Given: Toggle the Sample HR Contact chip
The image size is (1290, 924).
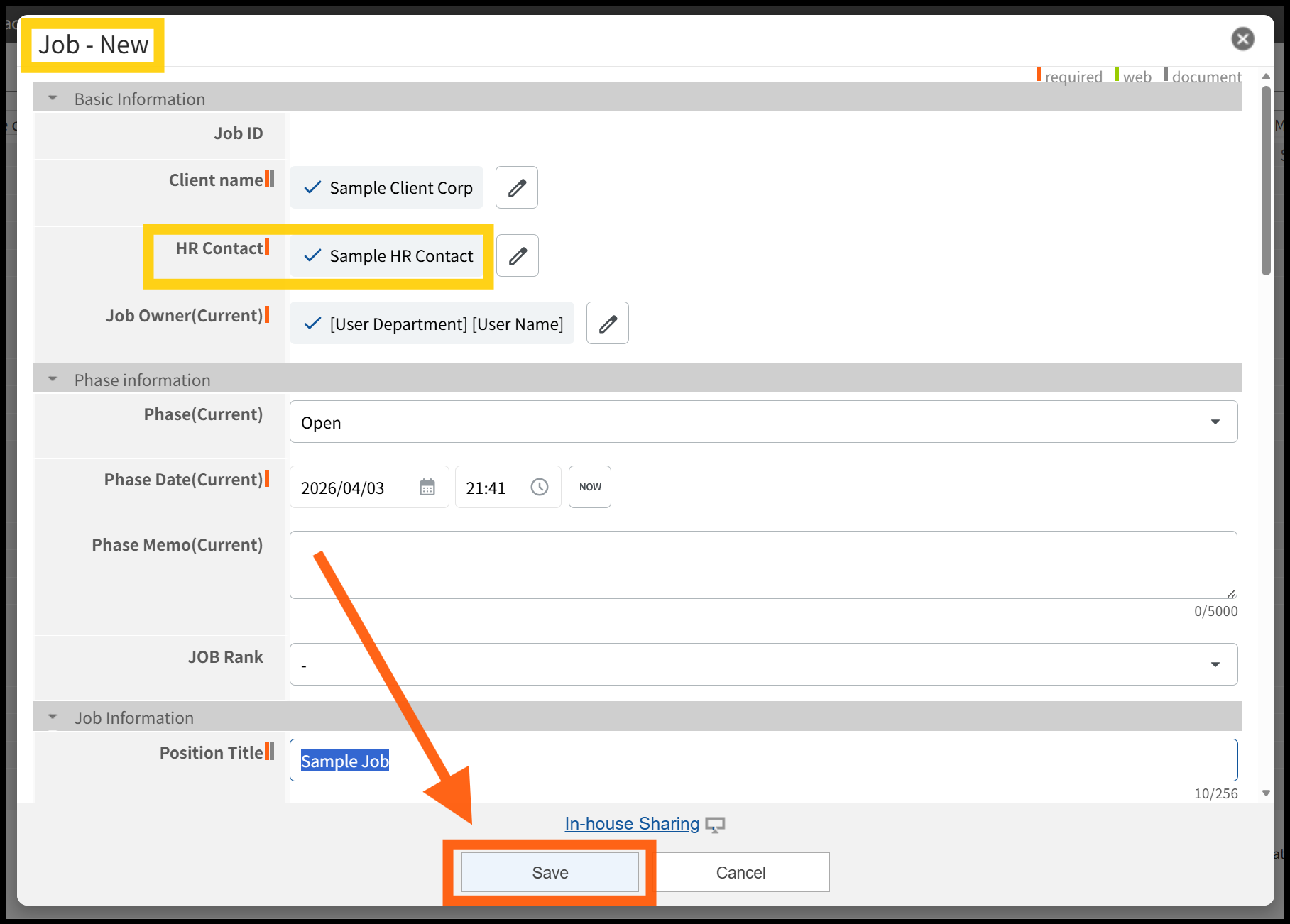Looking at the screenshot, I should pos(388,255).
